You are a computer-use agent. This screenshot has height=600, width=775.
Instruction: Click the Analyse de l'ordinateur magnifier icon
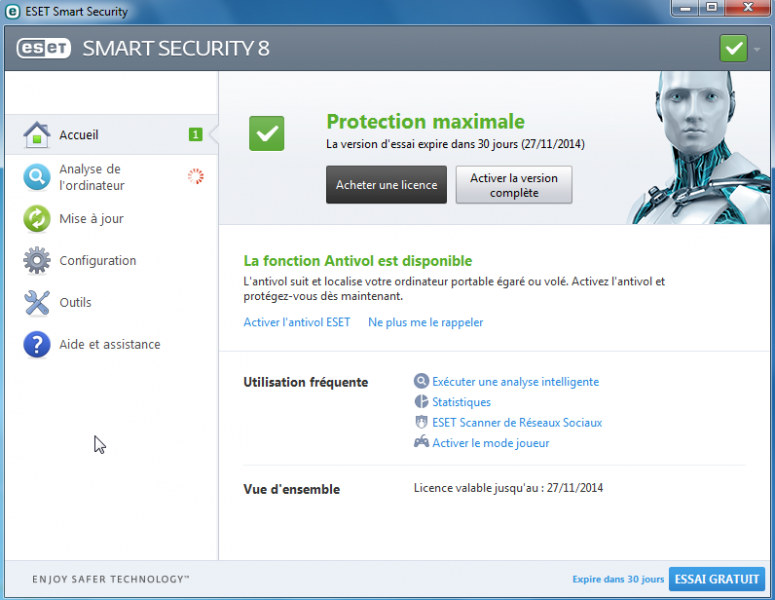coord(37,177)
